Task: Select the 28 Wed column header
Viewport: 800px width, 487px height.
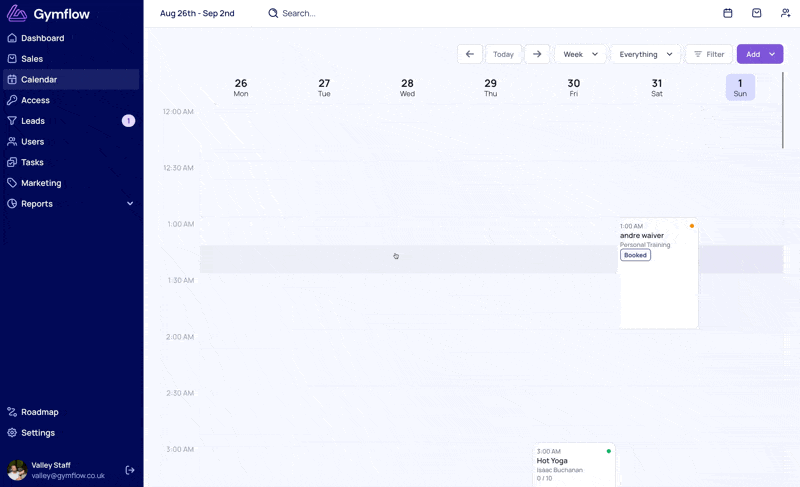Action: point(407,87)
